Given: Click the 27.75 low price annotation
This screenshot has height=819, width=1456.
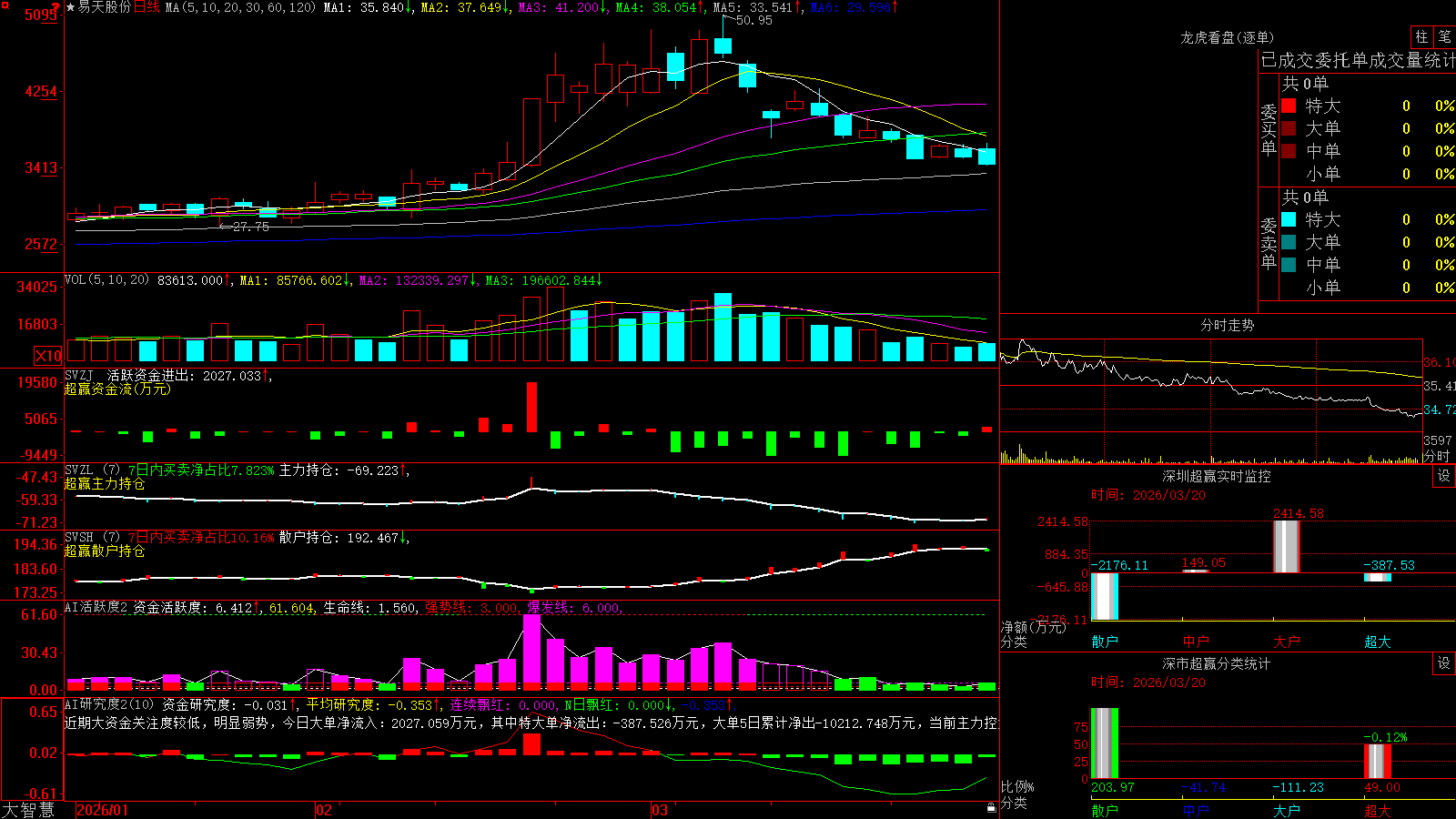Looking at the screenshot, I should (250, 227).
